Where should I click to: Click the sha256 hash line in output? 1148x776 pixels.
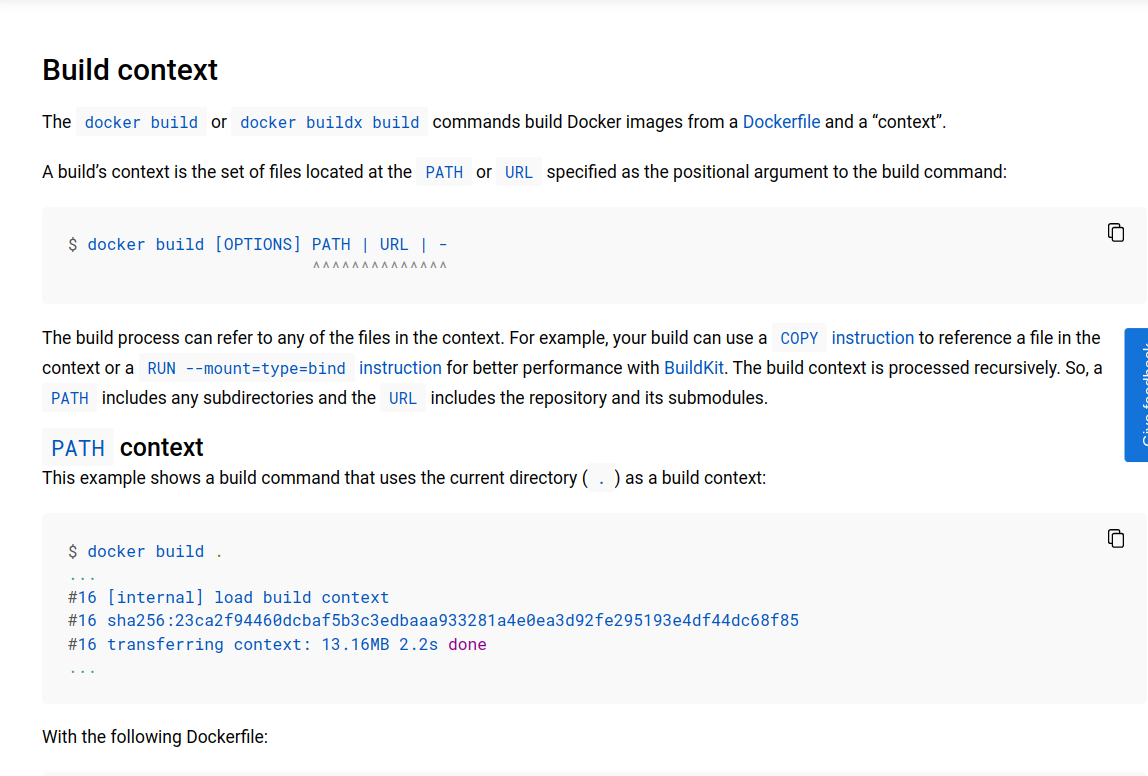point(433,621)
